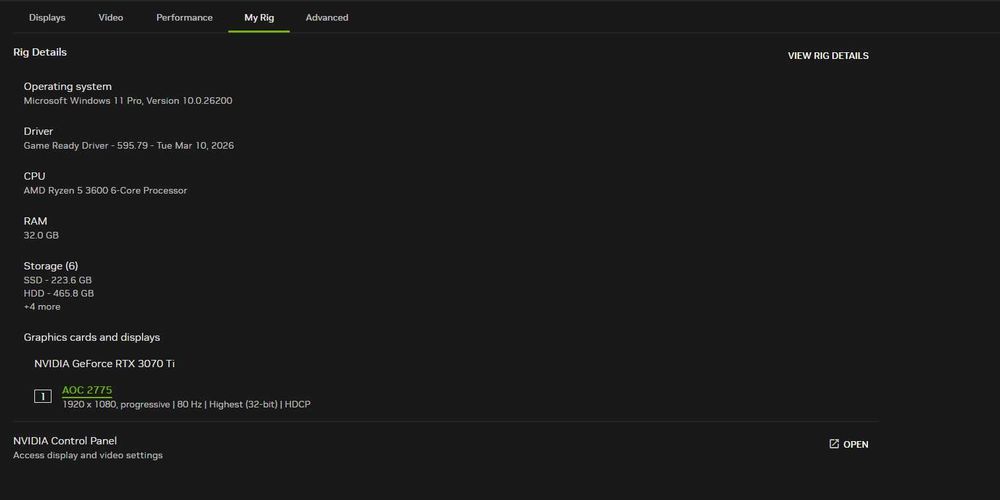This screenshot has width=1000, height=500.
Task: Select the display number 1 box icon
Action: point(43,397)
